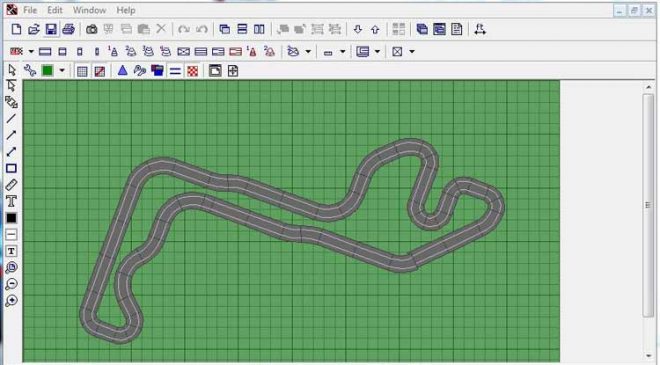660x365 pixels.
Task: Zoom out with the minus magnifier
Action: click(x=11, y=284)
